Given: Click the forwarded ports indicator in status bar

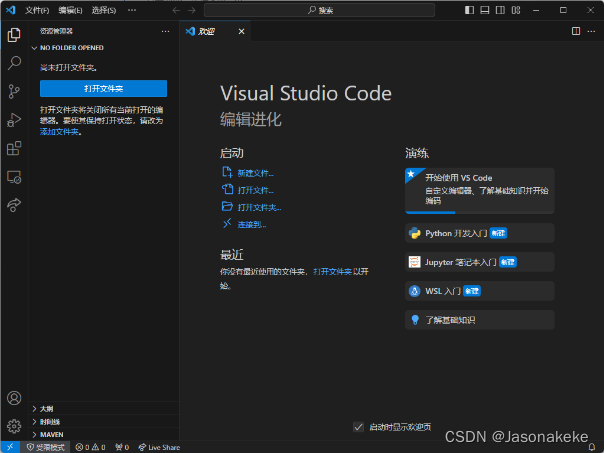Looking at the screenshot, I should pyautogui.click(x=122, y=447).
